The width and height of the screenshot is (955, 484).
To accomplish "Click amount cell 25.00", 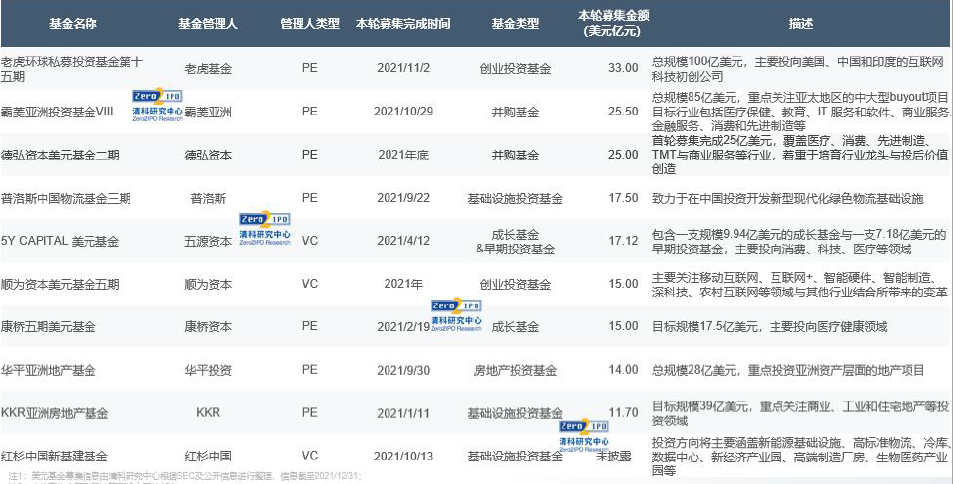I will [623, 155].
